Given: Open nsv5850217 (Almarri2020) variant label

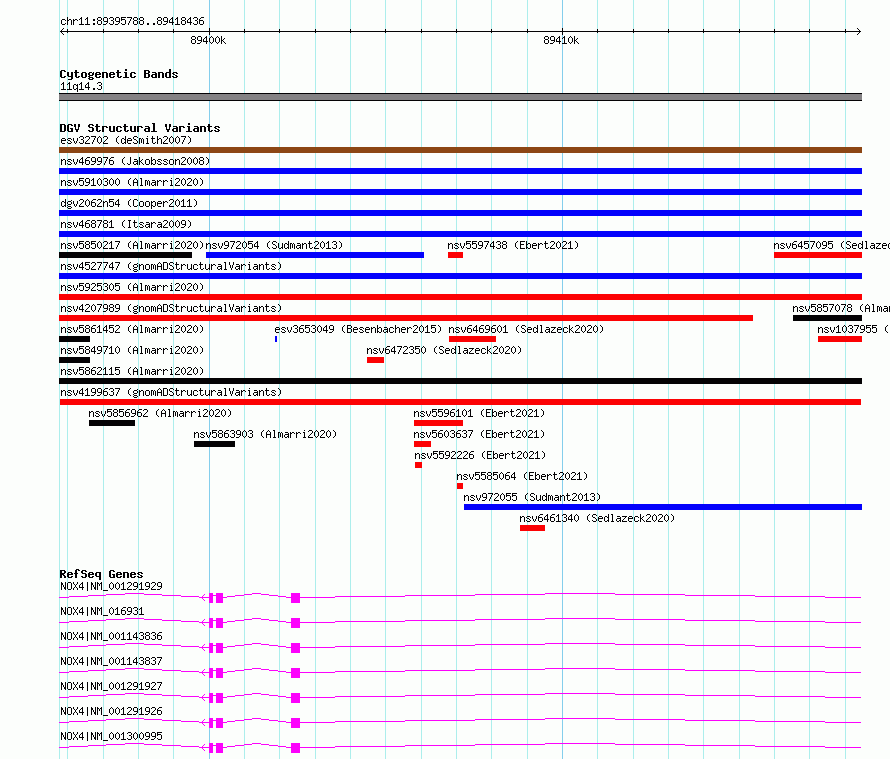Looking at the screenshot, I should (132, 245).
